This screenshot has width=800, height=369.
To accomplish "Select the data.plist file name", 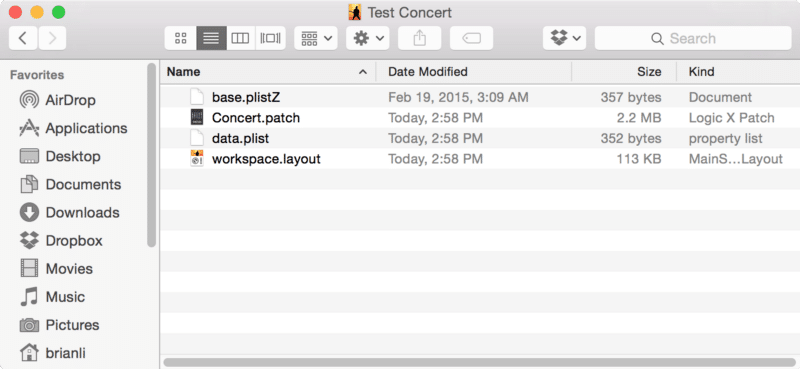I will (240, 138).
